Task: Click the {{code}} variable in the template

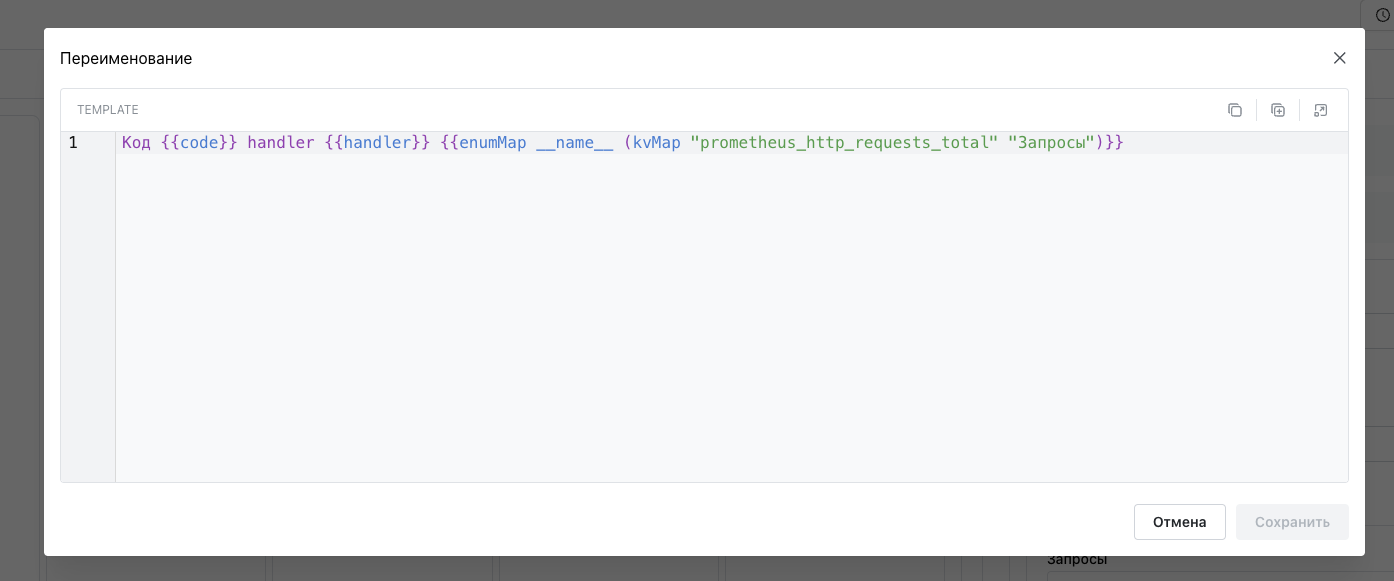Action: 199,143
